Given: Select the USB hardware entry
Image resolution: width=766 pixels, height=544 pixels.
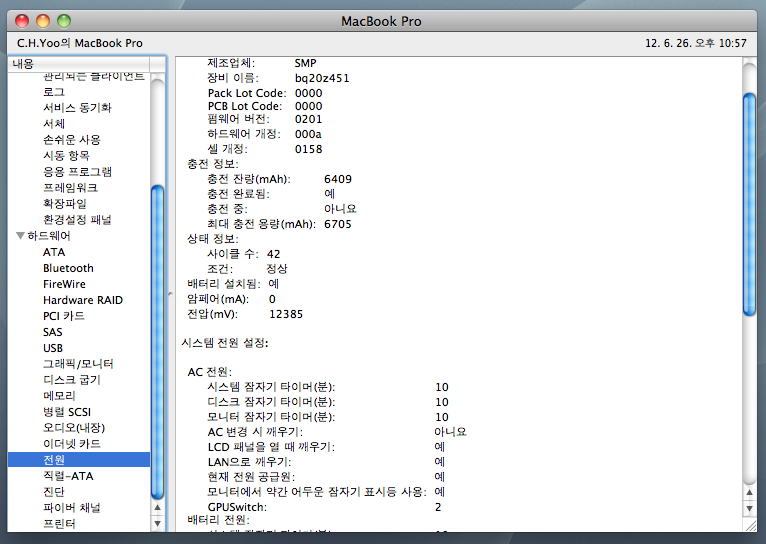Looking at the screenshot, I should coord(53,348).
